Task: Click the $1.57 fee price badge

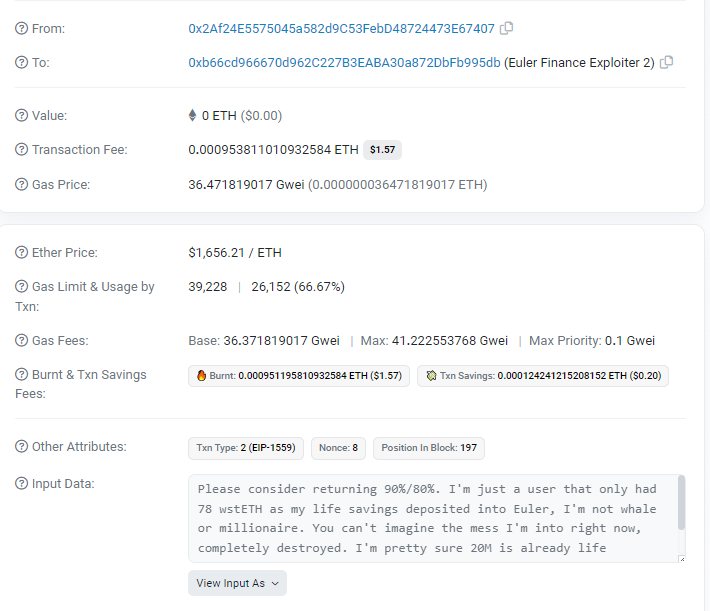Action: tap(382, 149)
